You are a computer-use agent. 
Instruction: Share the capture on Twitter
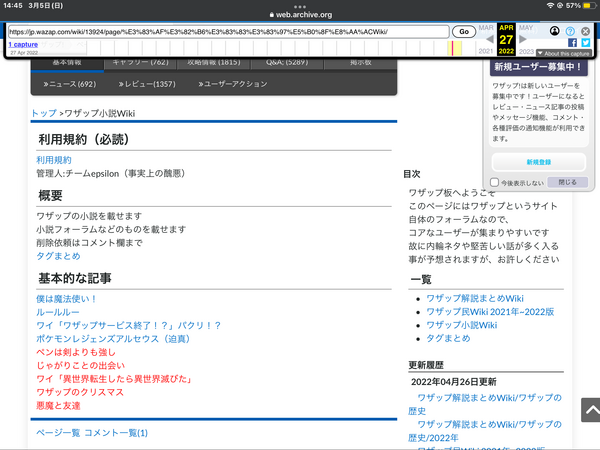tap(586, 43)
